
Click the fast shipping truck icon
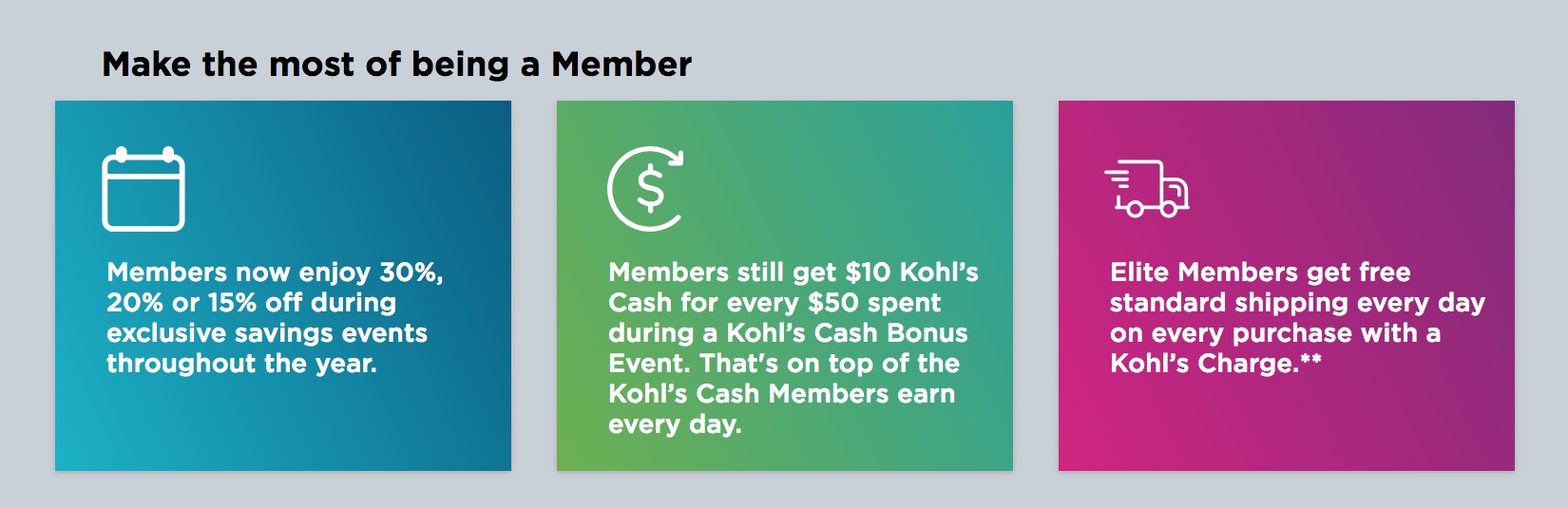click(1147, 188)
